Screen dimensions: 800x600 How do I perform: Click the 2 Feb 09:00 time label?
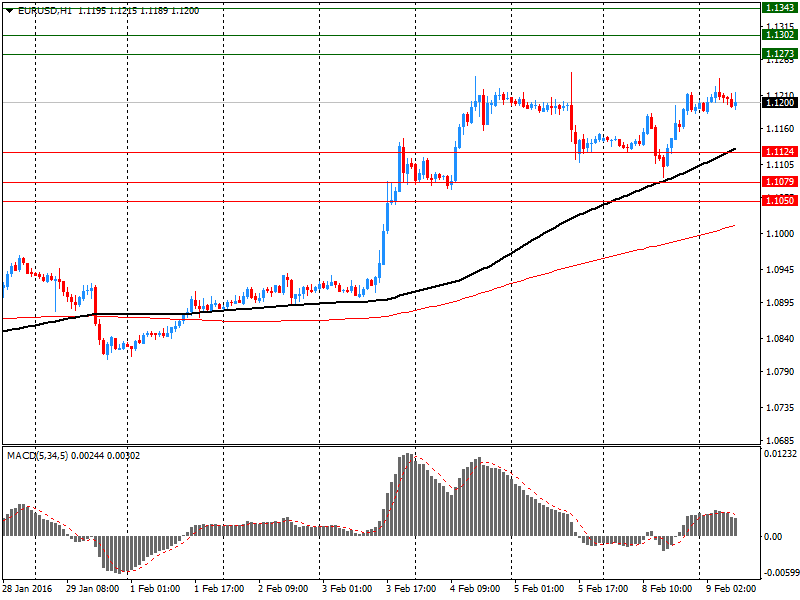click(x=283, y=589)
